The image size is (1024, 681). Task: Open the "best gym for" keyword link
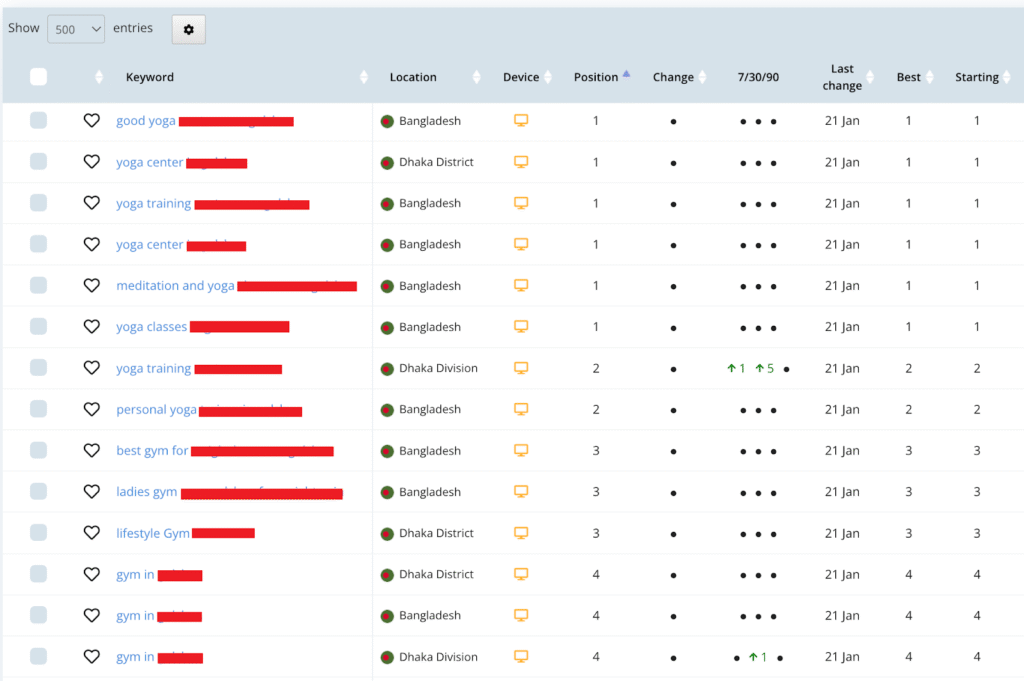point(152,451)
